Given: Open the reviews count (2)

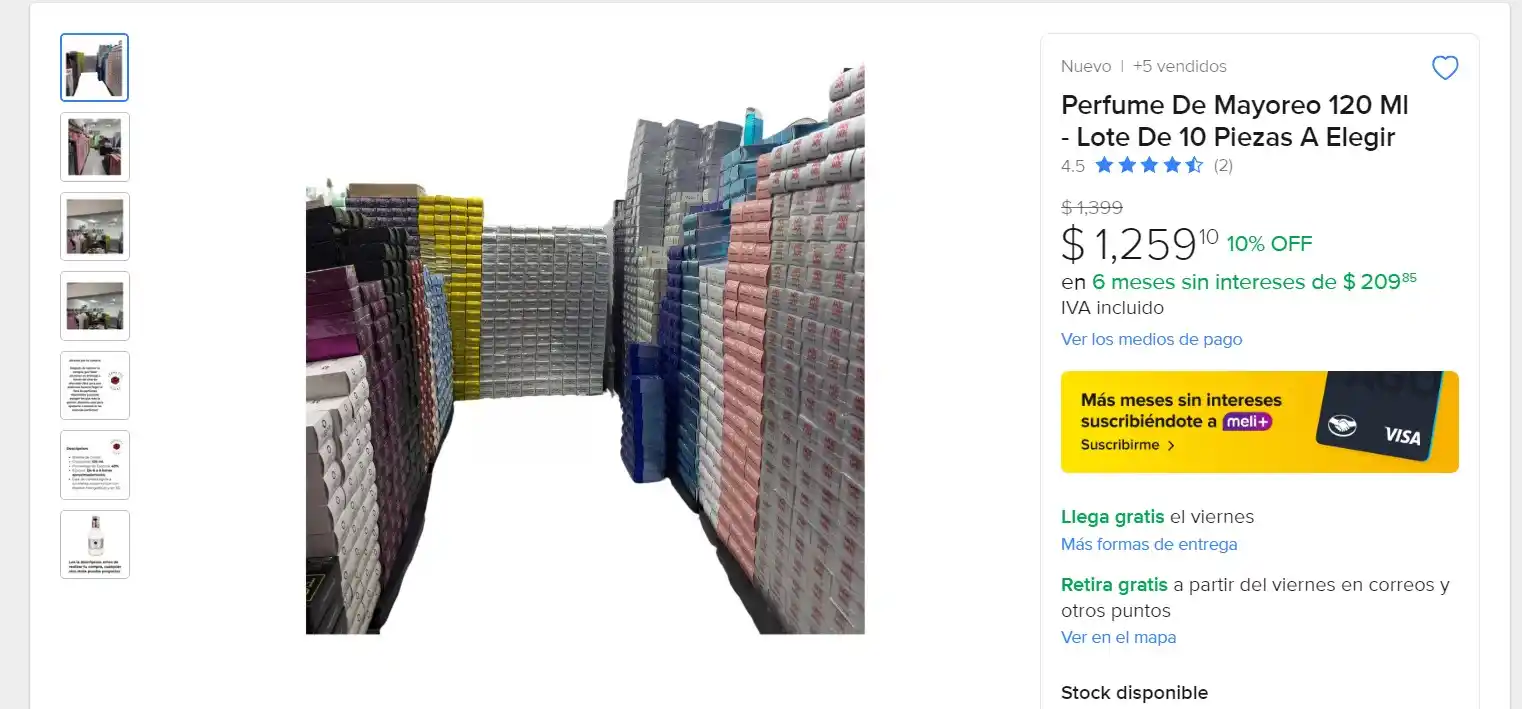Looking at the screenshot, I should (x=1223, y=166).
